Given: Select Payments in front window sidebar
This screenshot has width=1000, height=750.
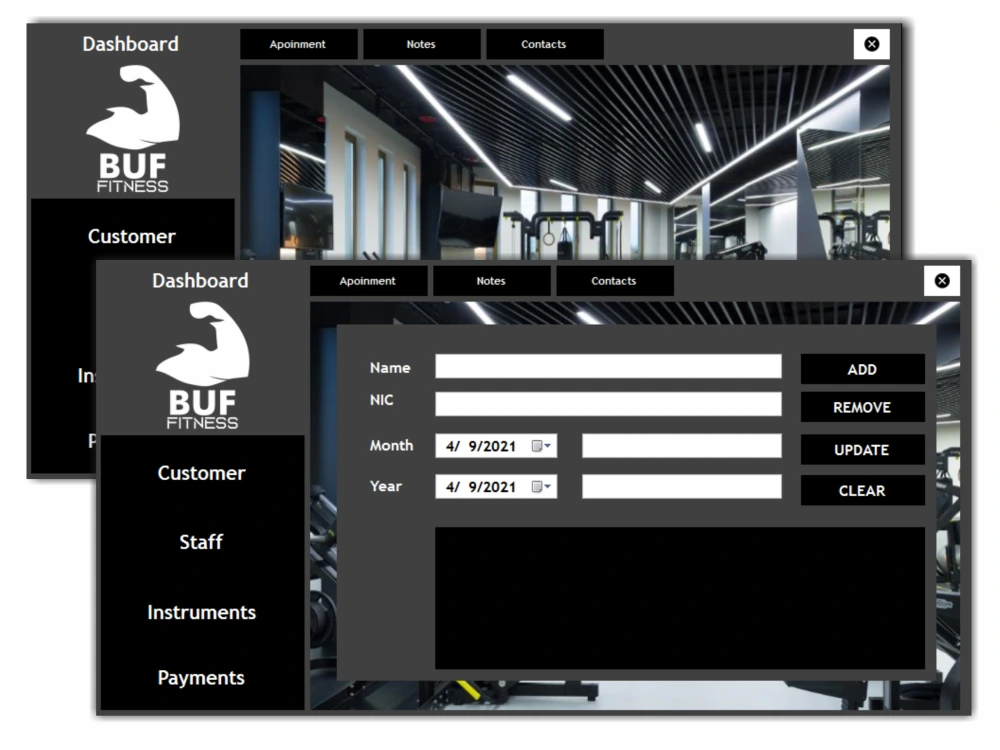Looking at the screenshot, I should [x=201, y=678].
